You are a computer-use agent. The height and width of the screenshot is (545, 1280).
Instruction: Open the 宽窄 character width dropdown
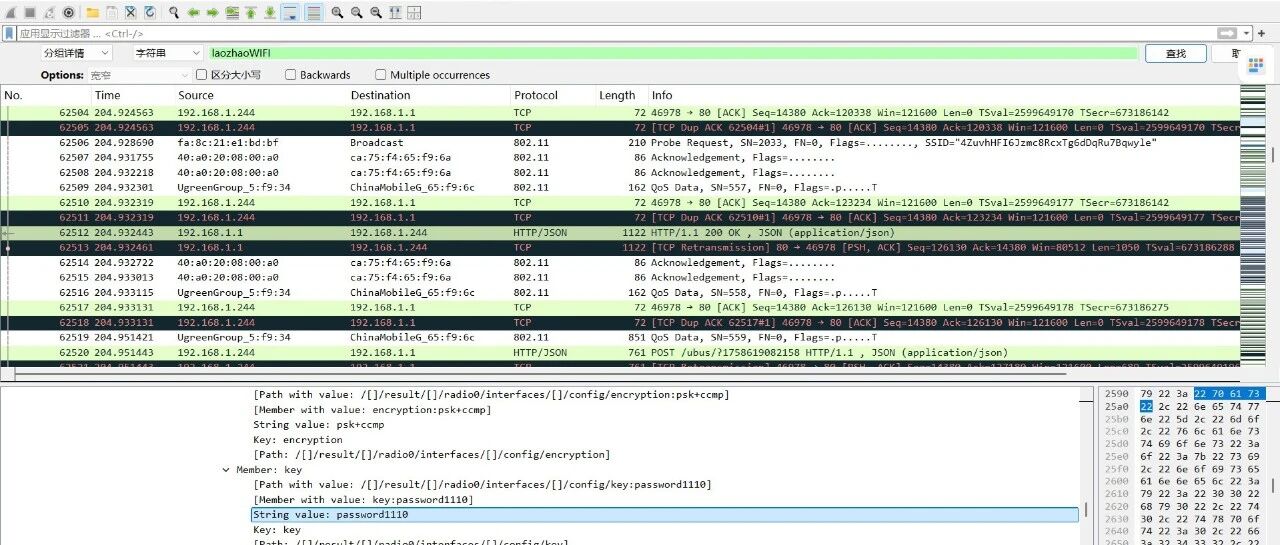pyautogui.click(x=139, y=75)
